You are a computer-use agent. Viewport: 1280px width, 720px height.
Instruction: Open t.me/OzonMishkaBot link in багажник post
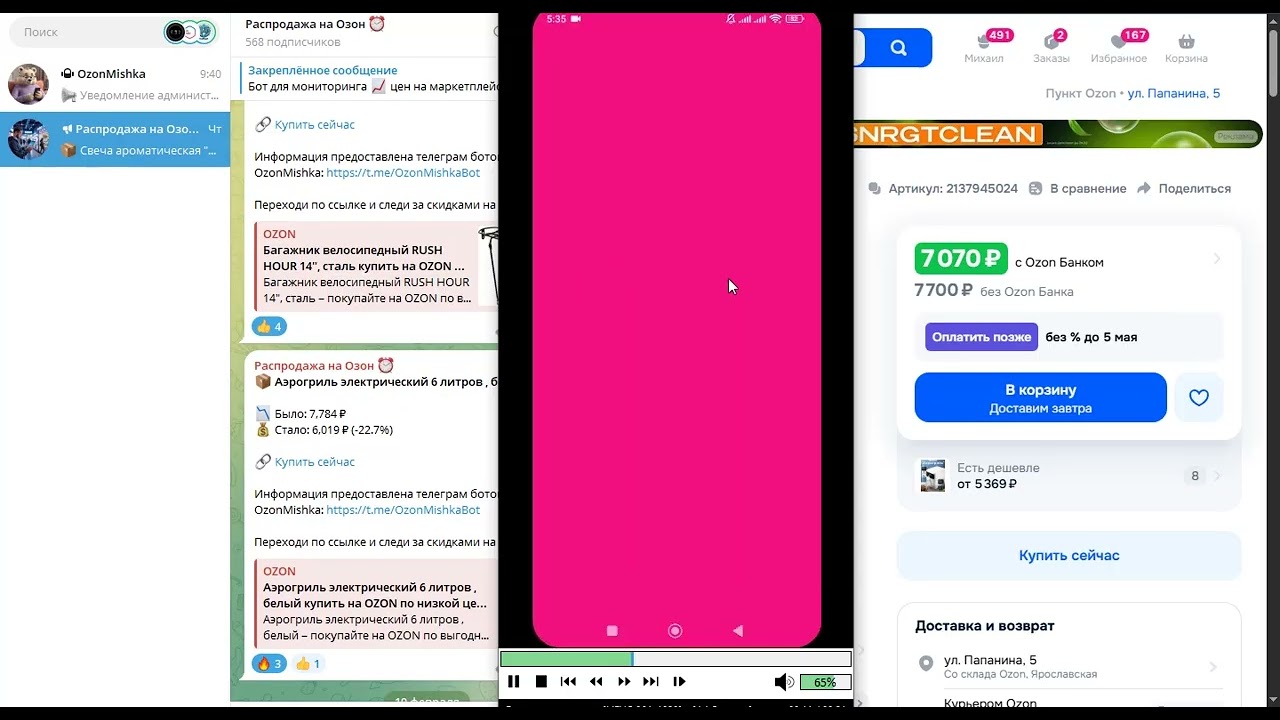click(403, 173)
